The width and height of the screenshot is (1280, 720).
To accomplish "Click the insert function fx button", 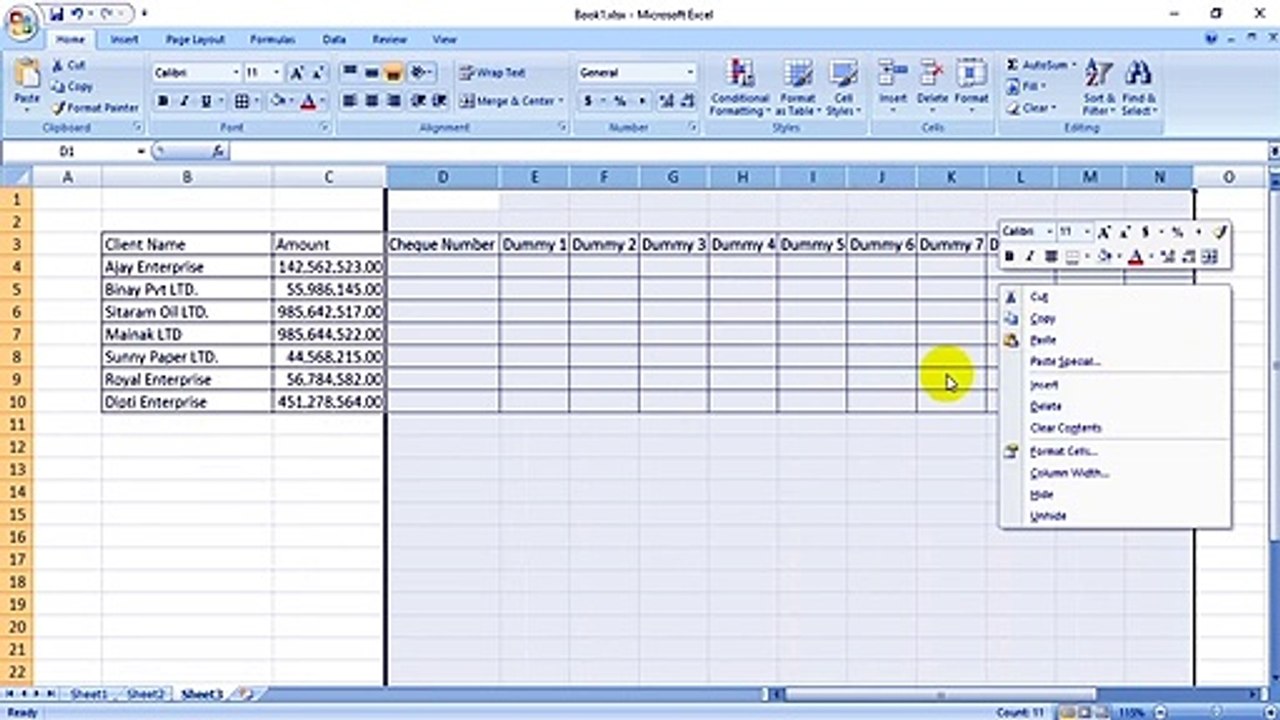I will click(218, 151).
